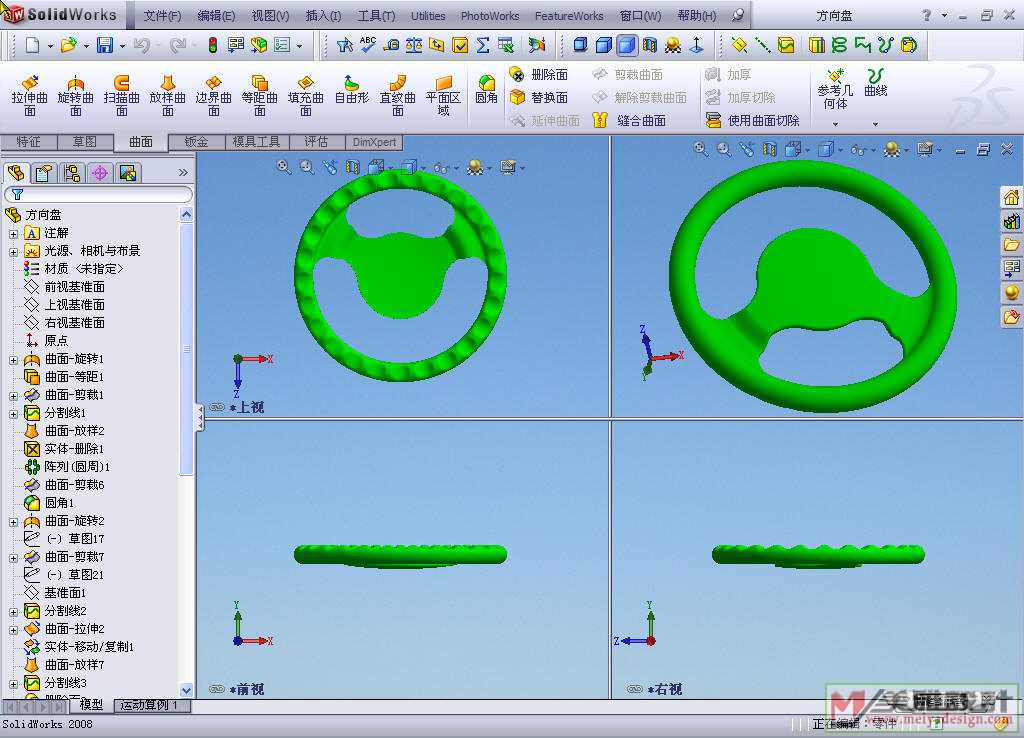The height and width of the screenshot is (738, 1024).
Task: Open the 工具(T) menu
Action: (x=376, y=16)
